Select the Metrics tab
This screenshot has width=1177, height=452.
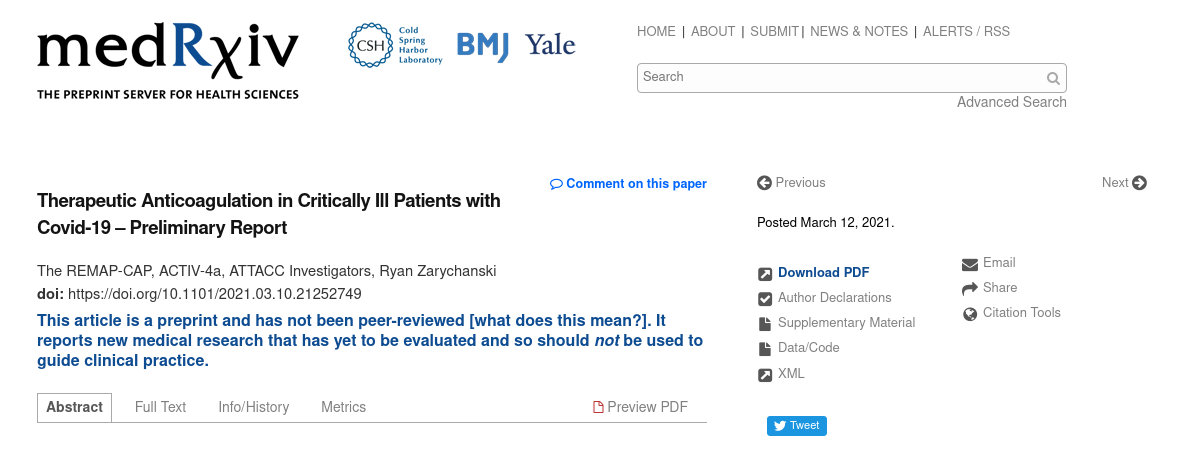pos(343,407)
